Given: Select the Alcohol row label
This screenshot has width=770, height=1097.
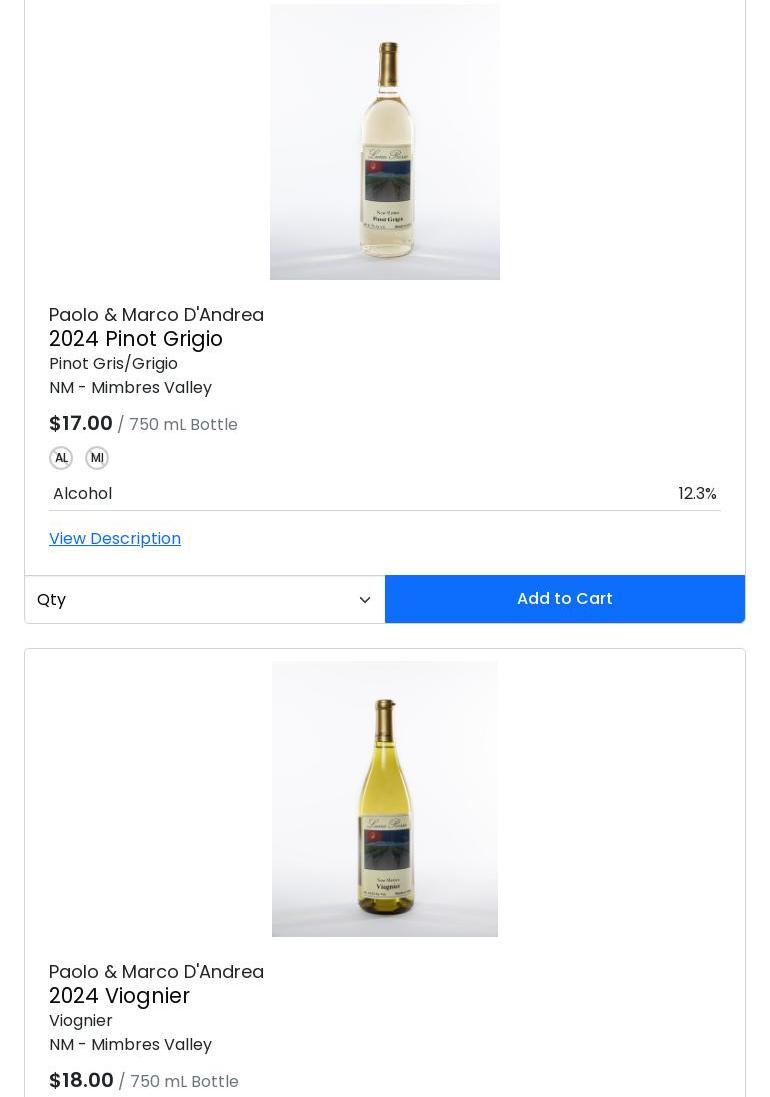Looking at the screenshot, I should point(83,493).
